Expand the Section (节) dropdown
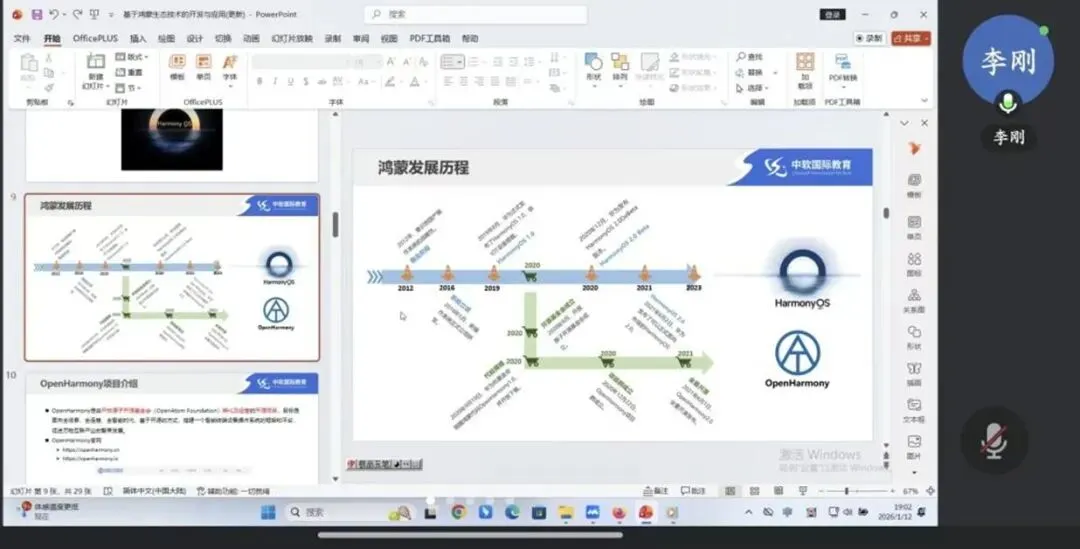The height and width of the screenshot is (549, 1080). (x=127, y=87)
